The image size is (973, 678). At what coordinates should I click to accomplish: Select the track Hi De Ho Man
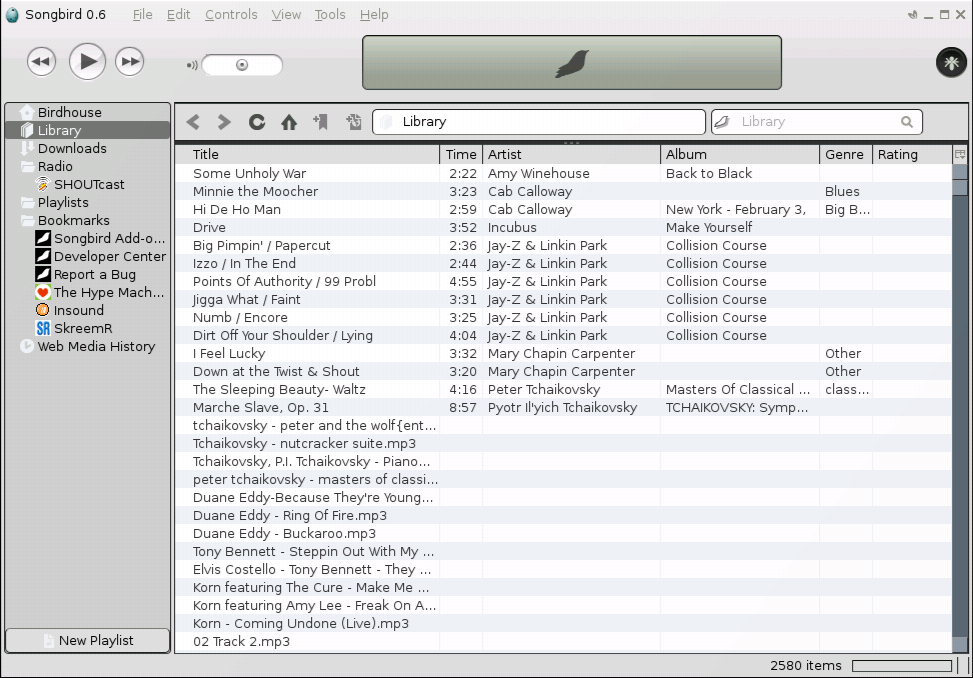563,210
